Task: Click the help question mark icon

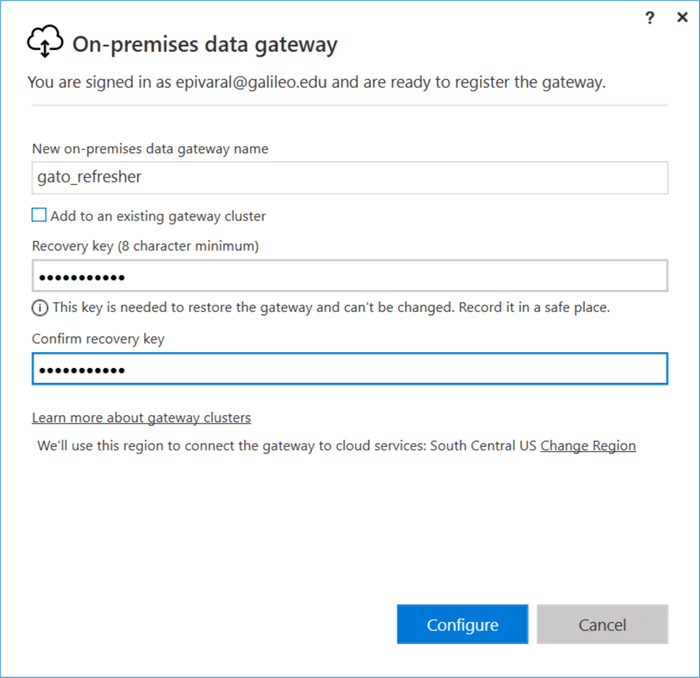Action: point(650,17)
